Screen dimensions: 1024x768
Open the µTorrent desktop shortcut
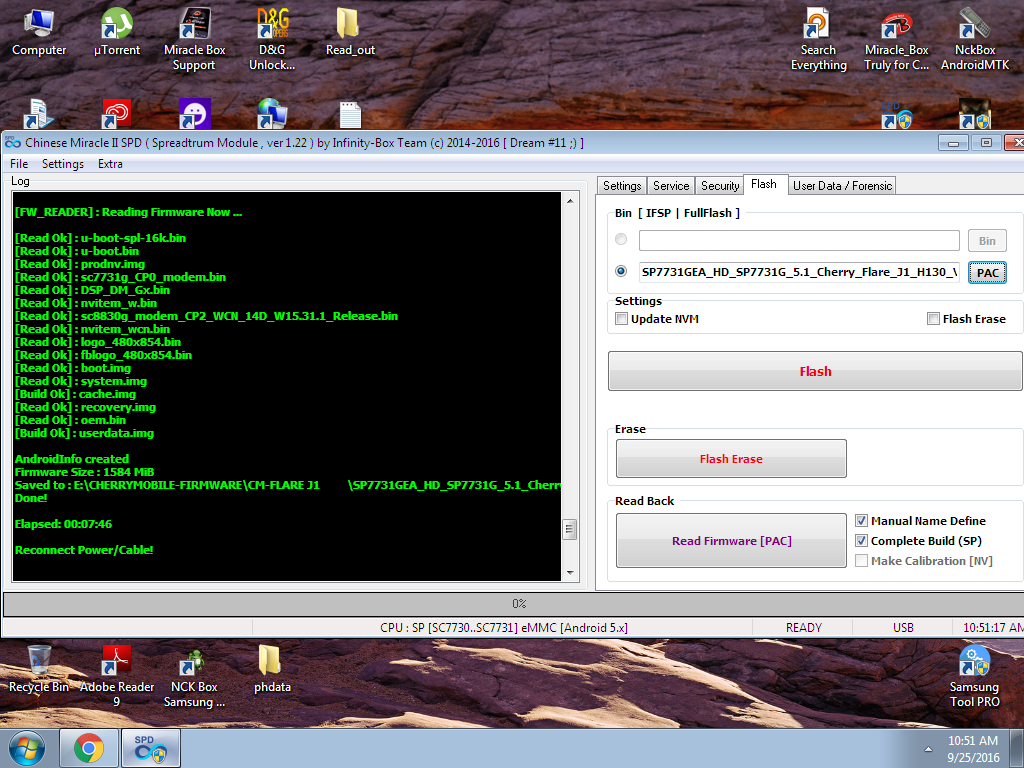(117, 32)
